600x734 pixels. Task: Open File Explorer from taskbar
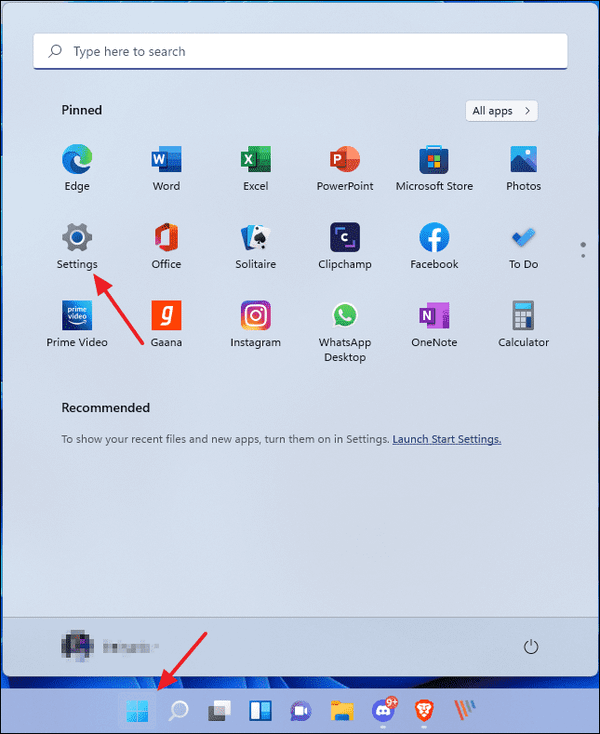click(x=342, y=711)
